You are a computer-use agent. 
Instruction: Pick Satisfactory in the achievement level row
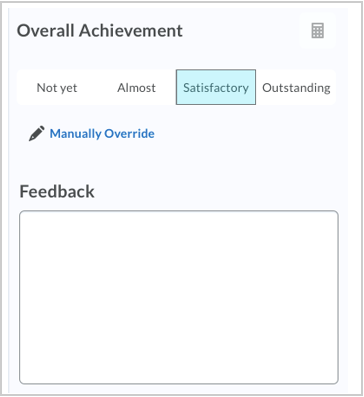216,87
